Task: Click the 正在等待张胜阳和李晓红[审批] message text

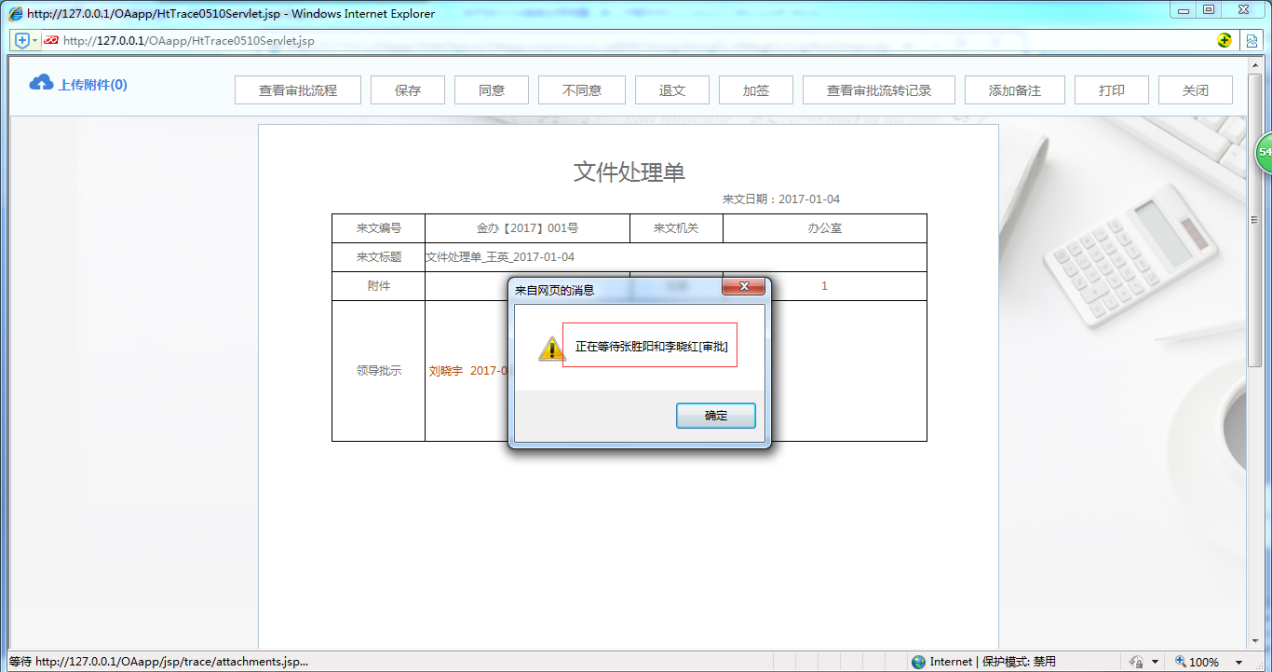Action: coord(651,347)
